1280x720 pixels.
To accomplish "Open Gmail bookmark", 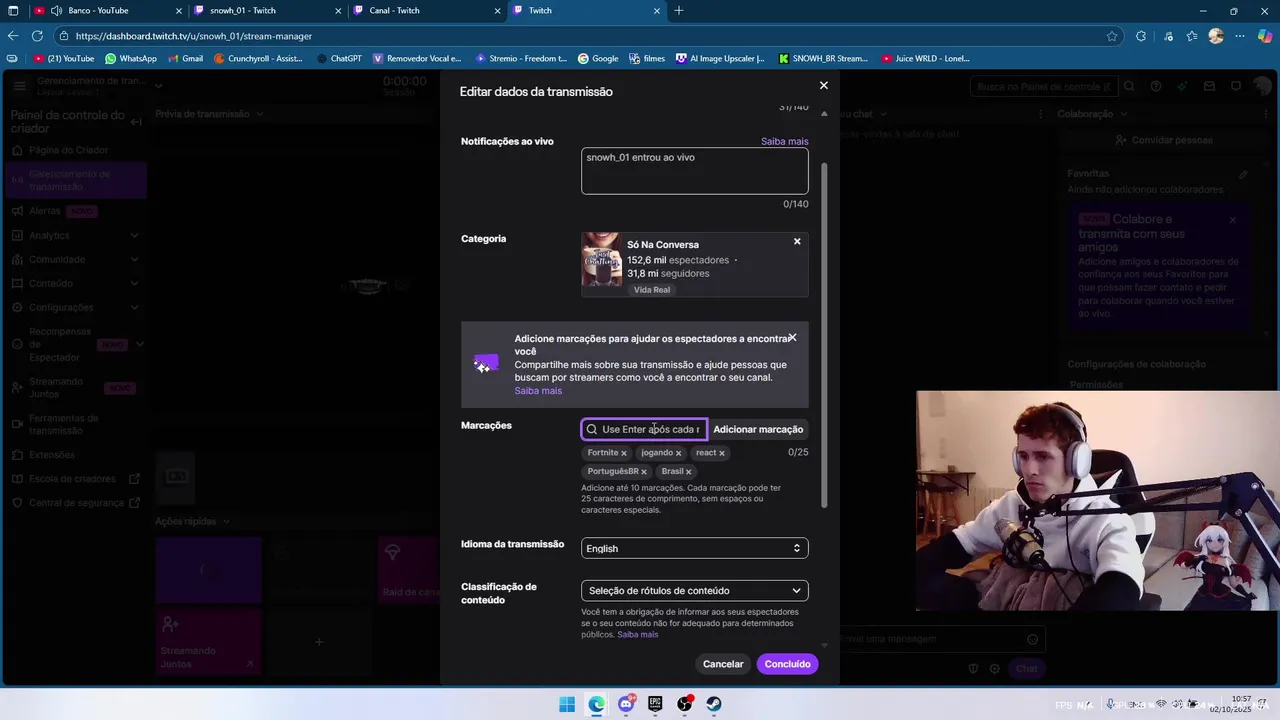I will [x=185, y=59].
